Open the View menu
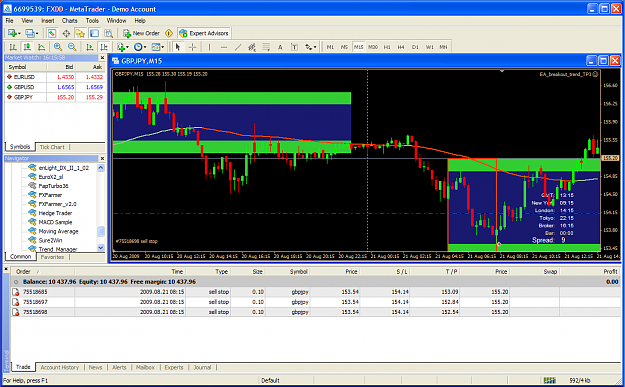 pos(27,21)
